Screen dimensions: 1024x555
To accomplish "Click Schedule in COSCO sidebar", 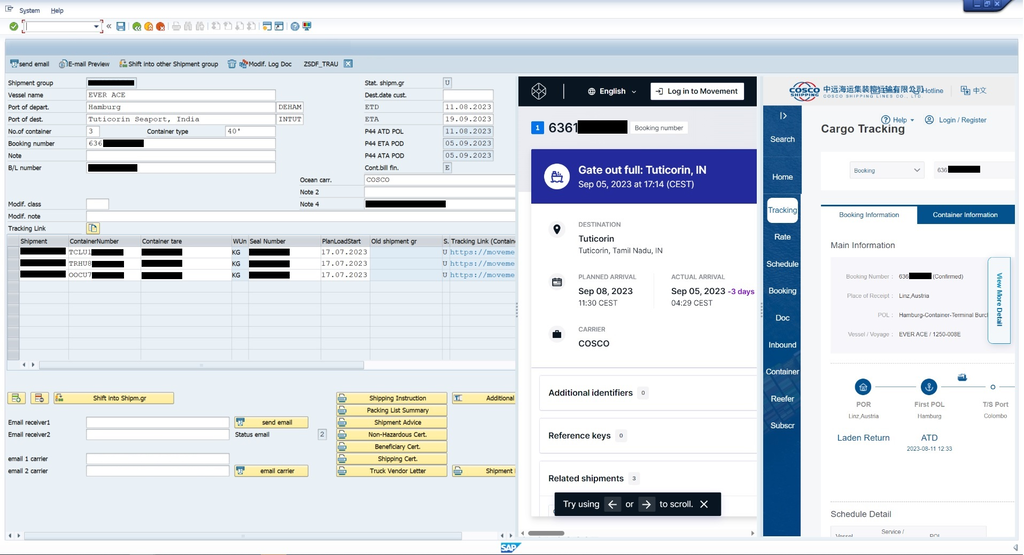I will [x=782, y=264].
